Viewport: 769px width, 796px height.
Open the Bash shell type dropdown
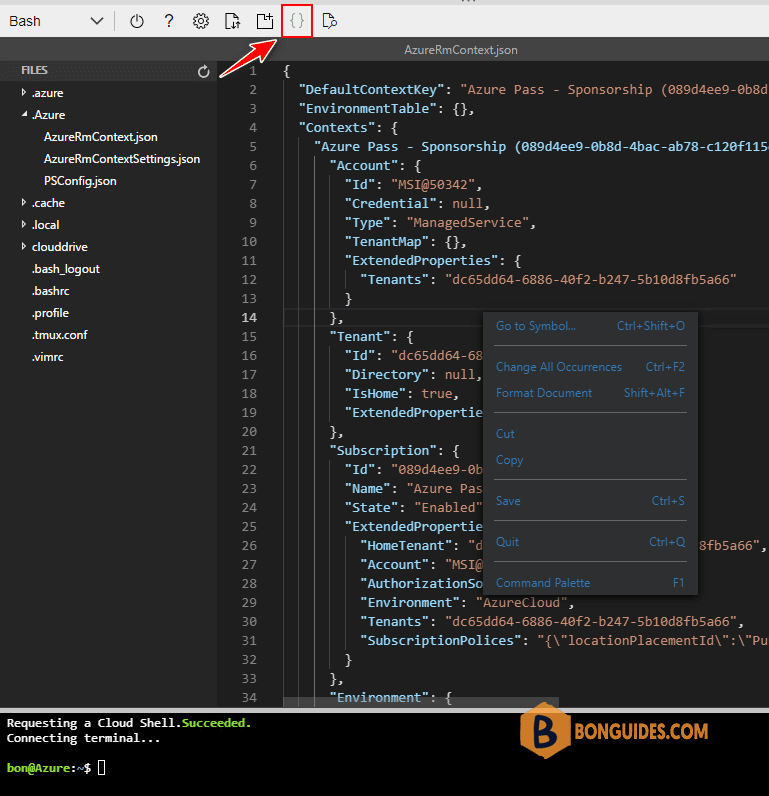tap(56, 21)
